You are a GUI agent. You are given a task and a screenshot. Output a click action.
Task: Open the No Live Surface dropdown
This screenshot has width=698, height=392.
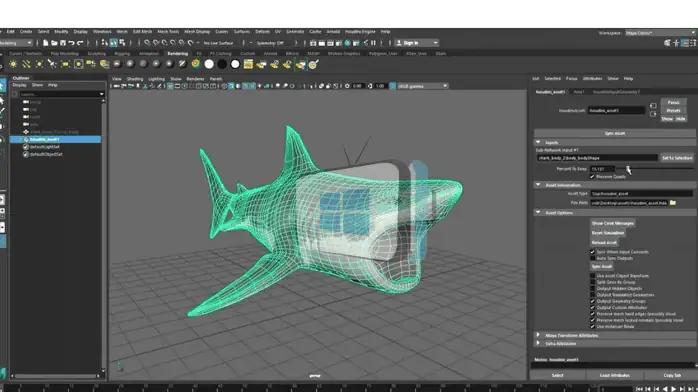218,43
